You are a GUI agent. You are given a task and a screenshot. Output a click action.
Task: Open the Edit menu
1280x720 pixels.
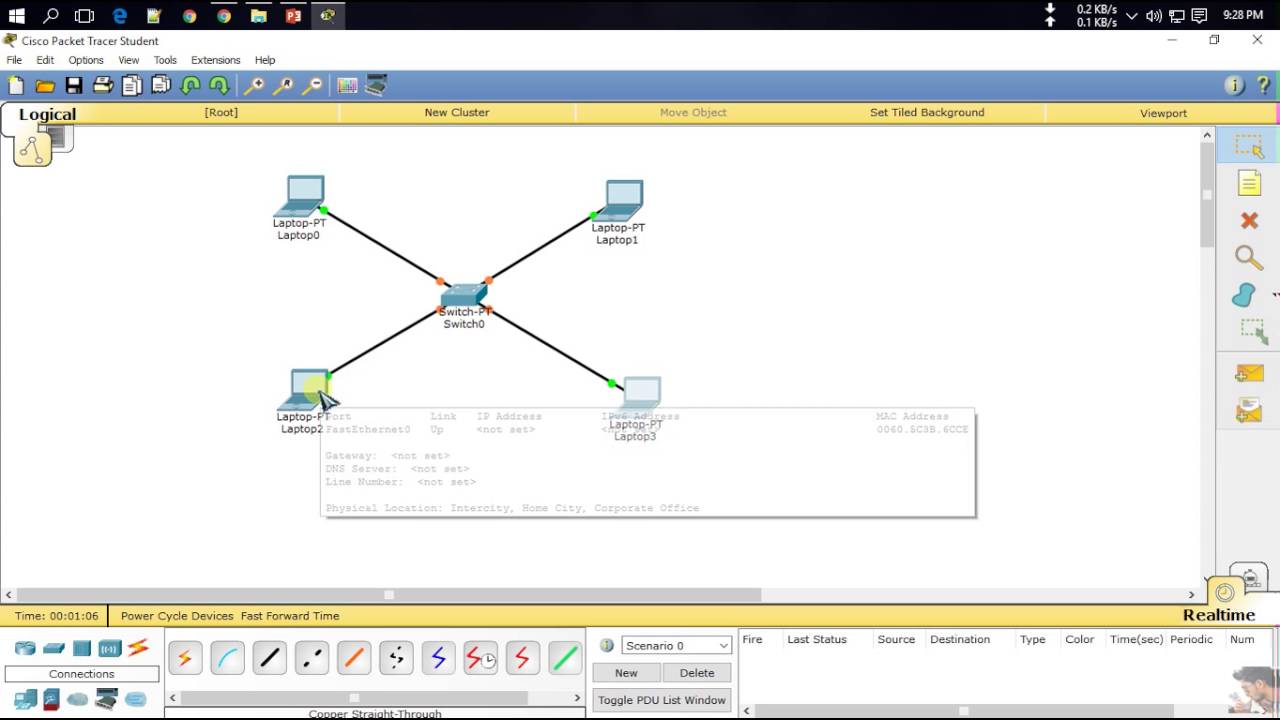point(45,60)
